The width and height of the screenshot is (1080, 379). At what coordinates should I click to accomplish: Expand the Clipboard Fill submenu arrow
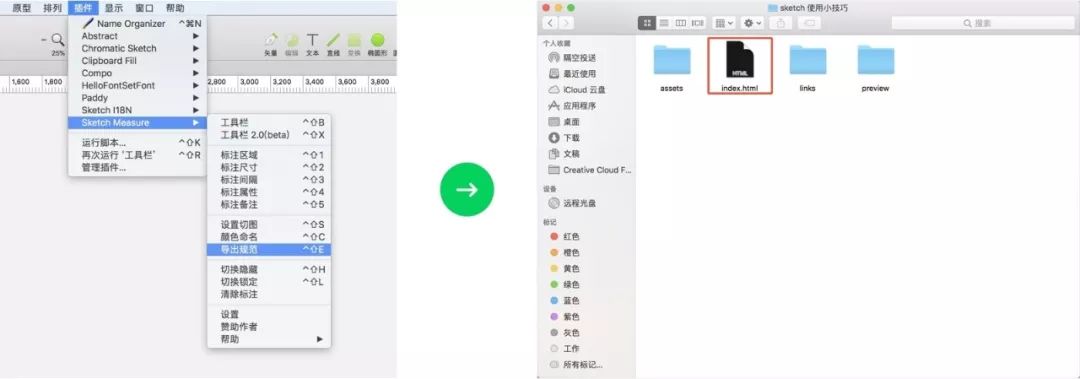pyautogui.click(x=196, y=61)
